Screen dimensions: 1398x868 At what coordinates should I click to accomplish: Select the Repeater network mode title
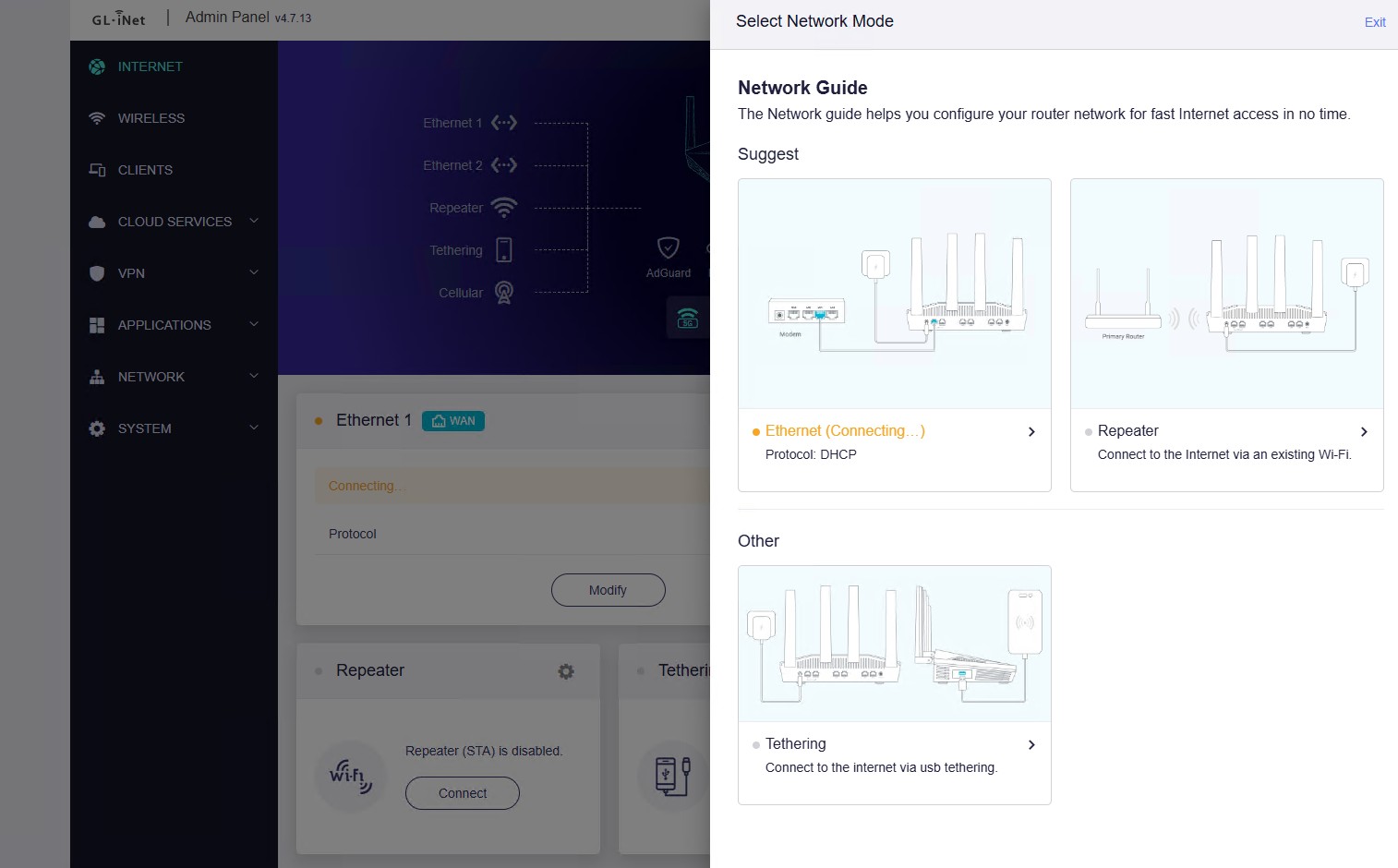click(x=1127, y=431)
